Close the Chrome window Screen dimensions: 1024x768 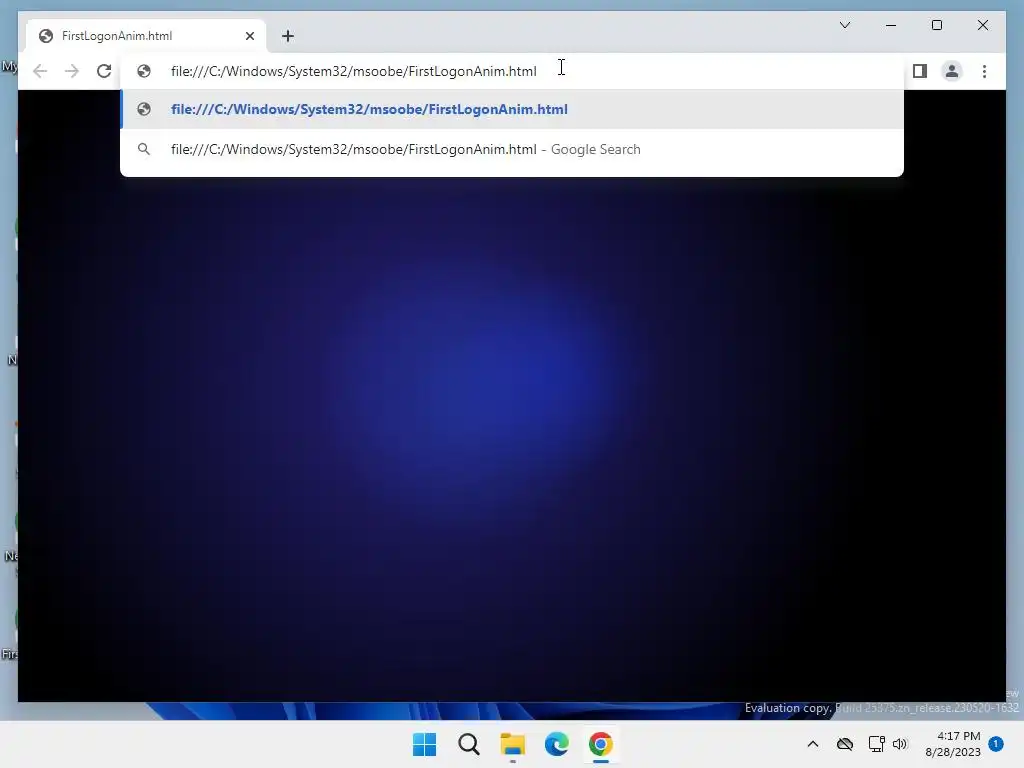point(982,25)
